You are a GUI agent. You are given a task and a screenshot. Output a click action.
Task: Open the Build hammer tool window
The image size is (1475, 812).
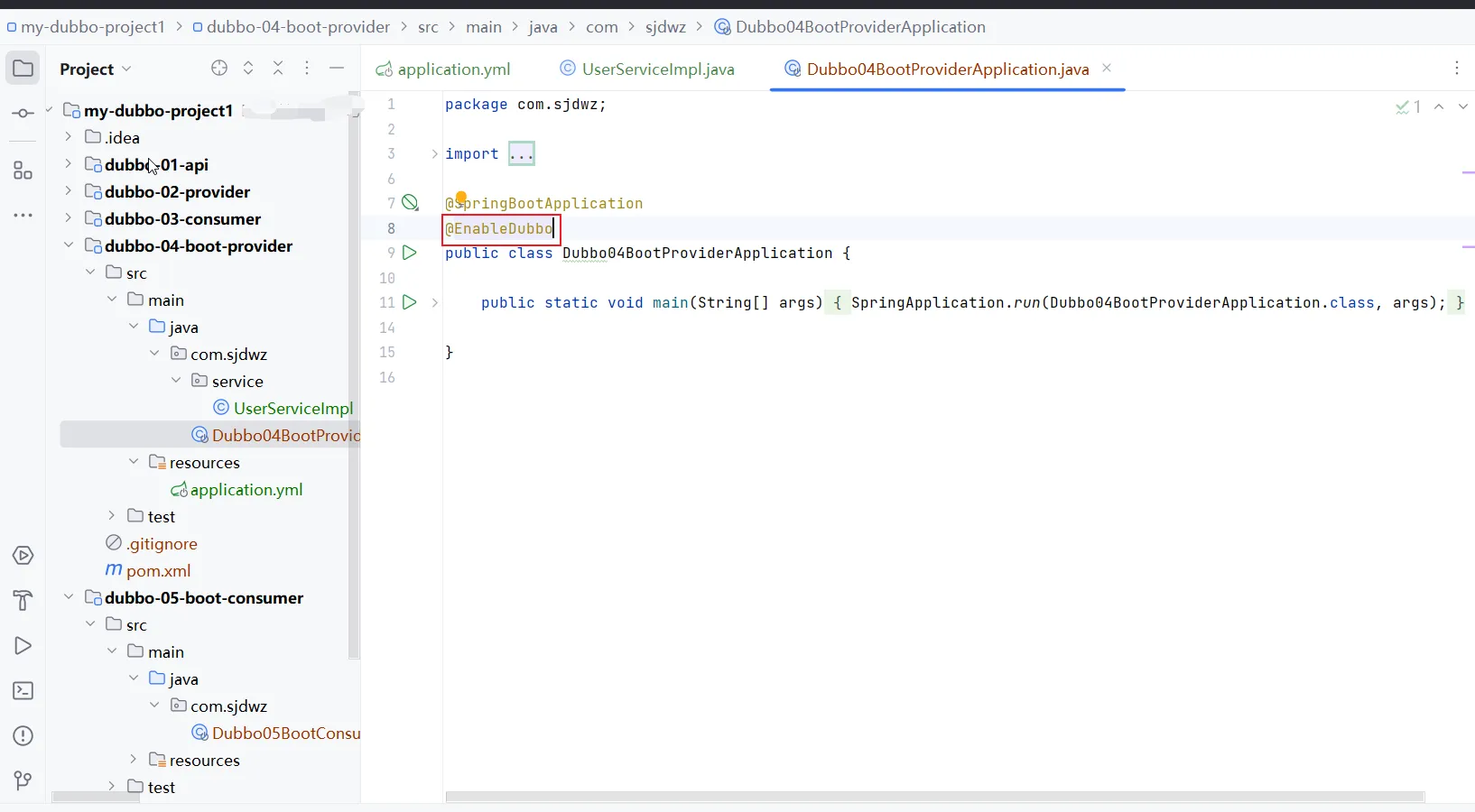point(23,601)
